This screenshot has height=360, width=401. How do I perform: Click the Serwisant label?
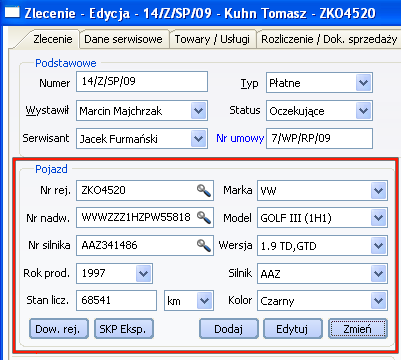point(46,138)
